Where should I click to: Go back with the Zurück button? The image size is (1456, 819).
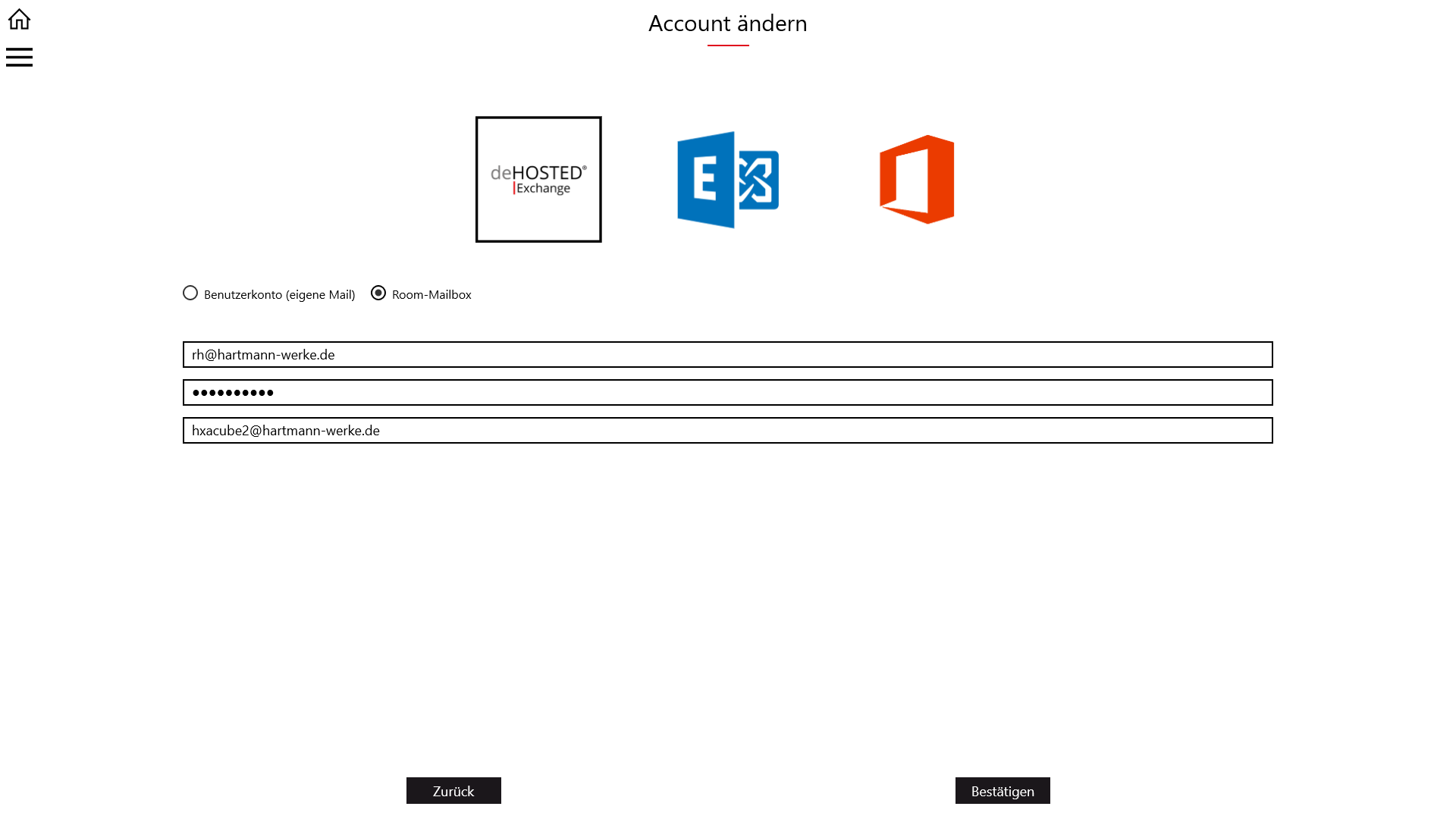click(453, 790)
